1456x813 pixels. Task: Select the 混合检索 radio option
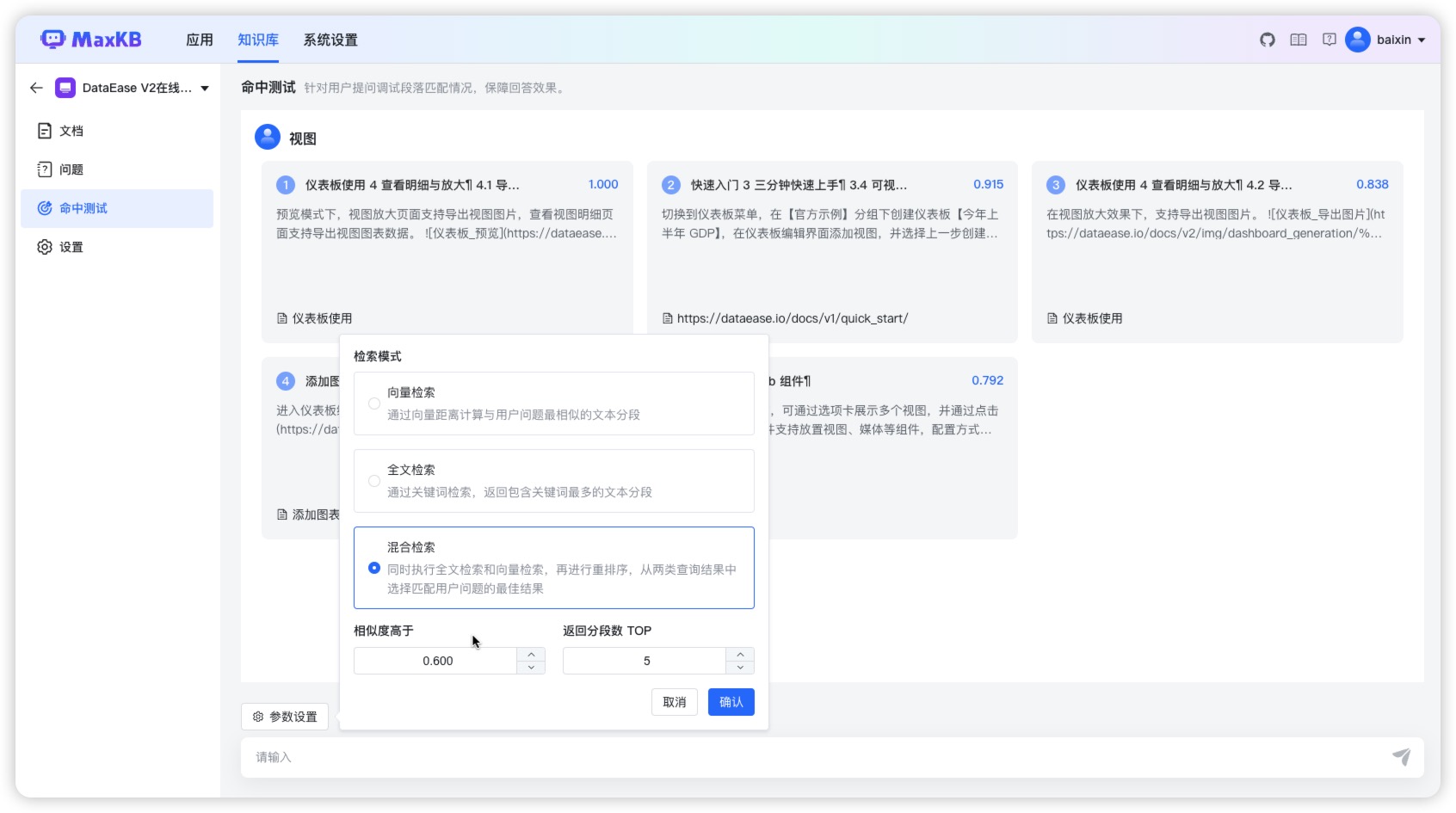(374, 568)
